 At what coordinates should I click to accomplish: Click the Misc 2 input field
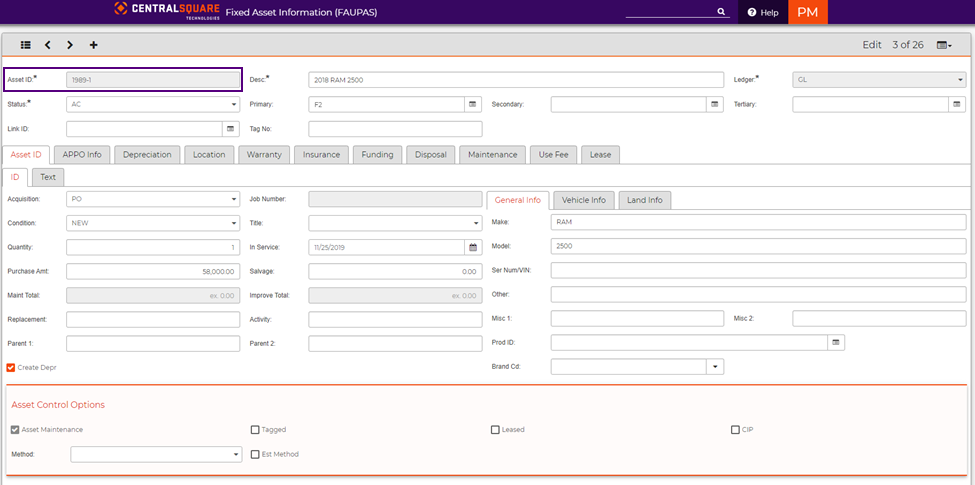coord(879,319)
